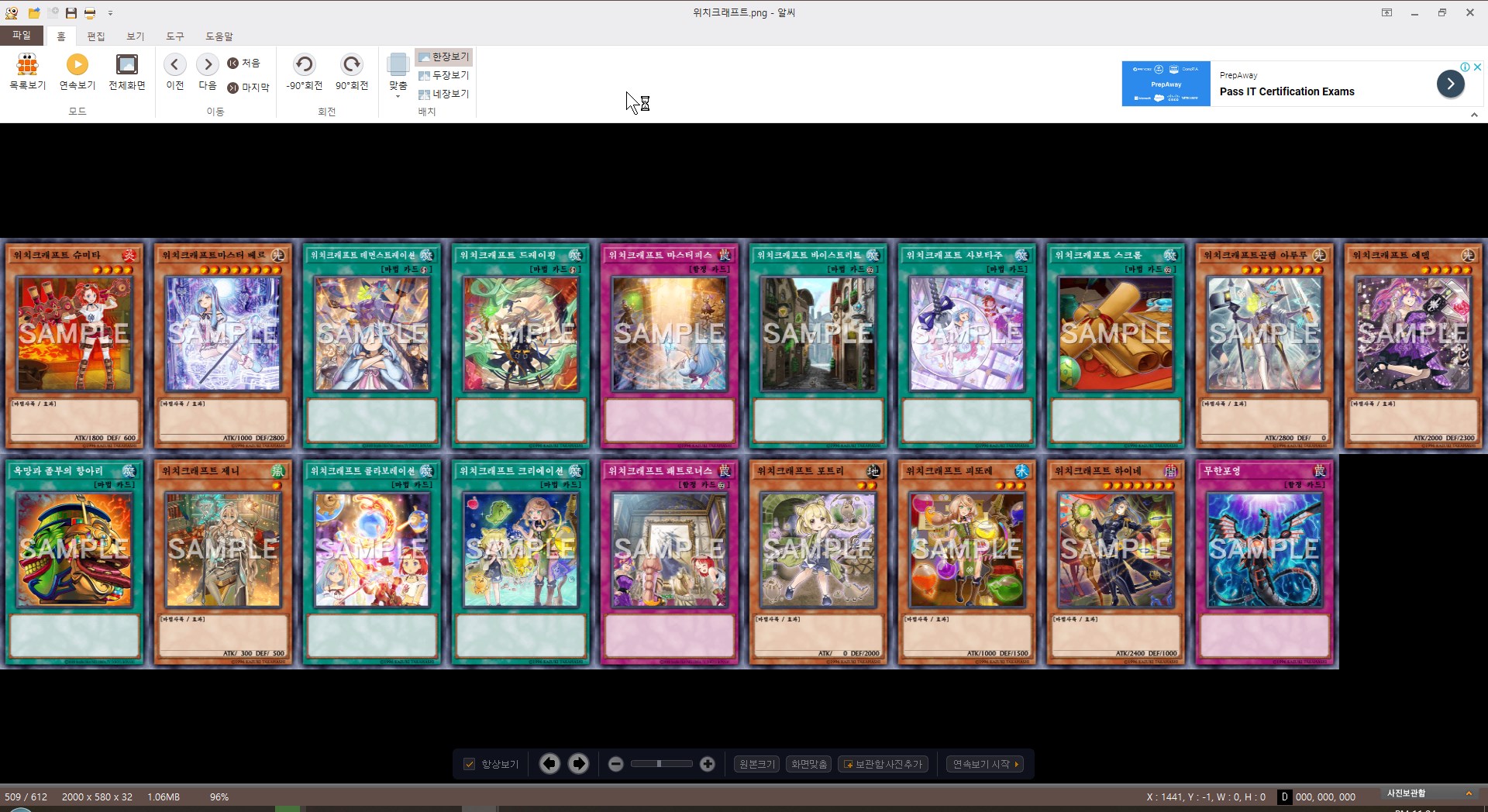This screenshot has width=1488, height=812.
Task: Jump to the first image with 처음
Action: pyautogui.click(x=244, y=63)
